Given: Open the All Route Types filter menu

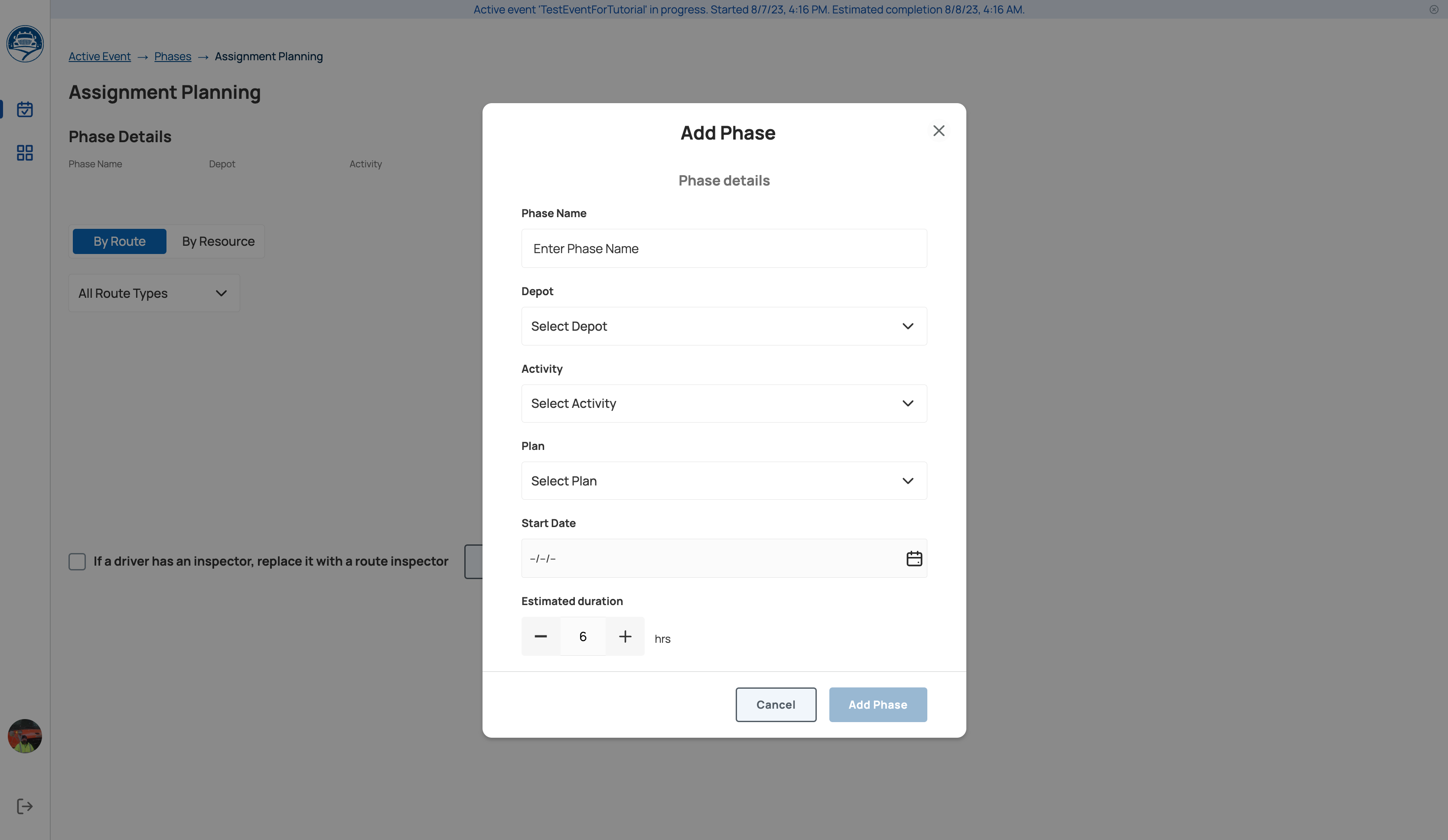Looking at the screenshot, I should pos(153,292).
